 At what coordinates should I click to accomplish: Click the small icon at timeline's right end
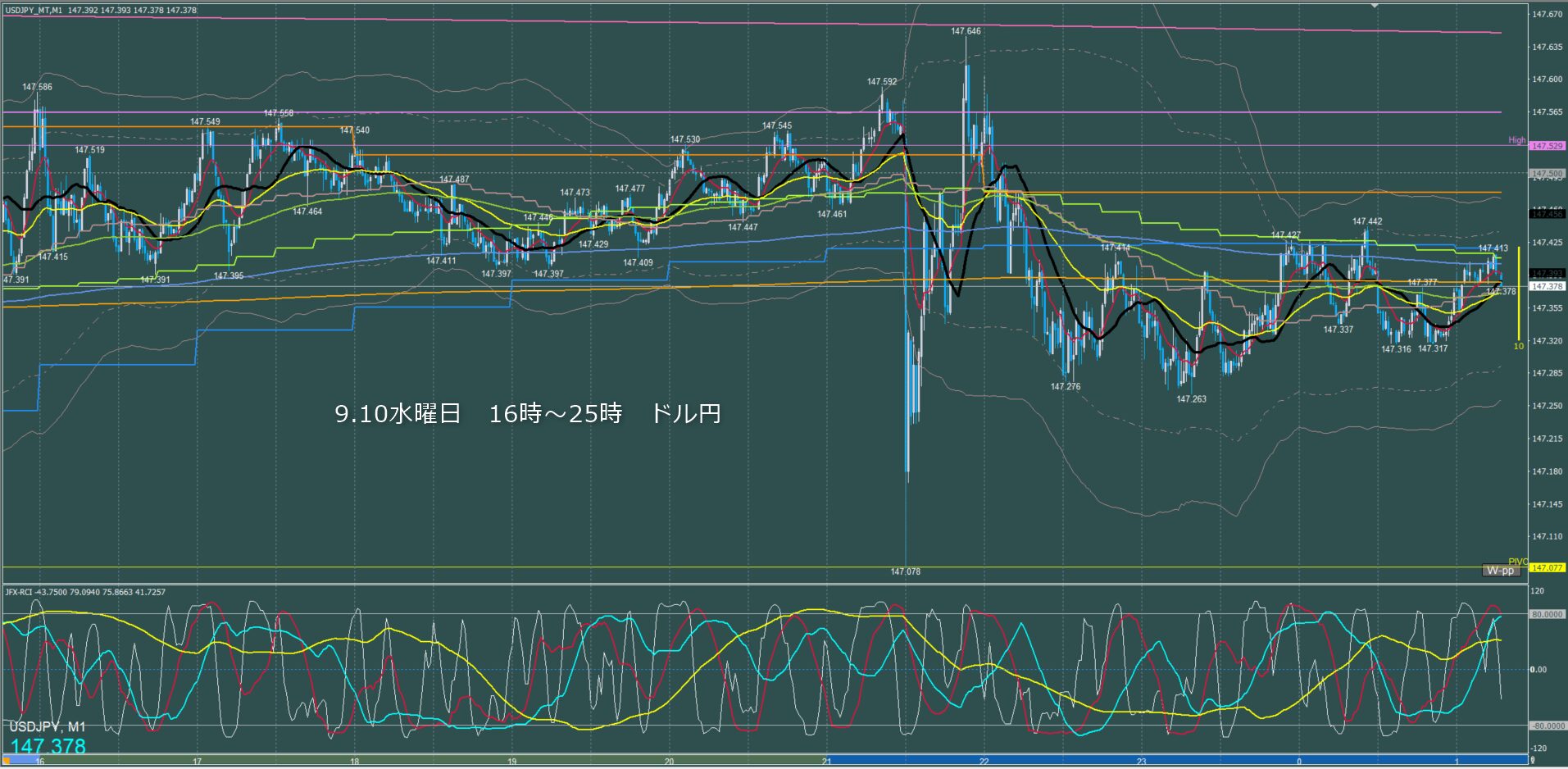tap(1532, 762)
